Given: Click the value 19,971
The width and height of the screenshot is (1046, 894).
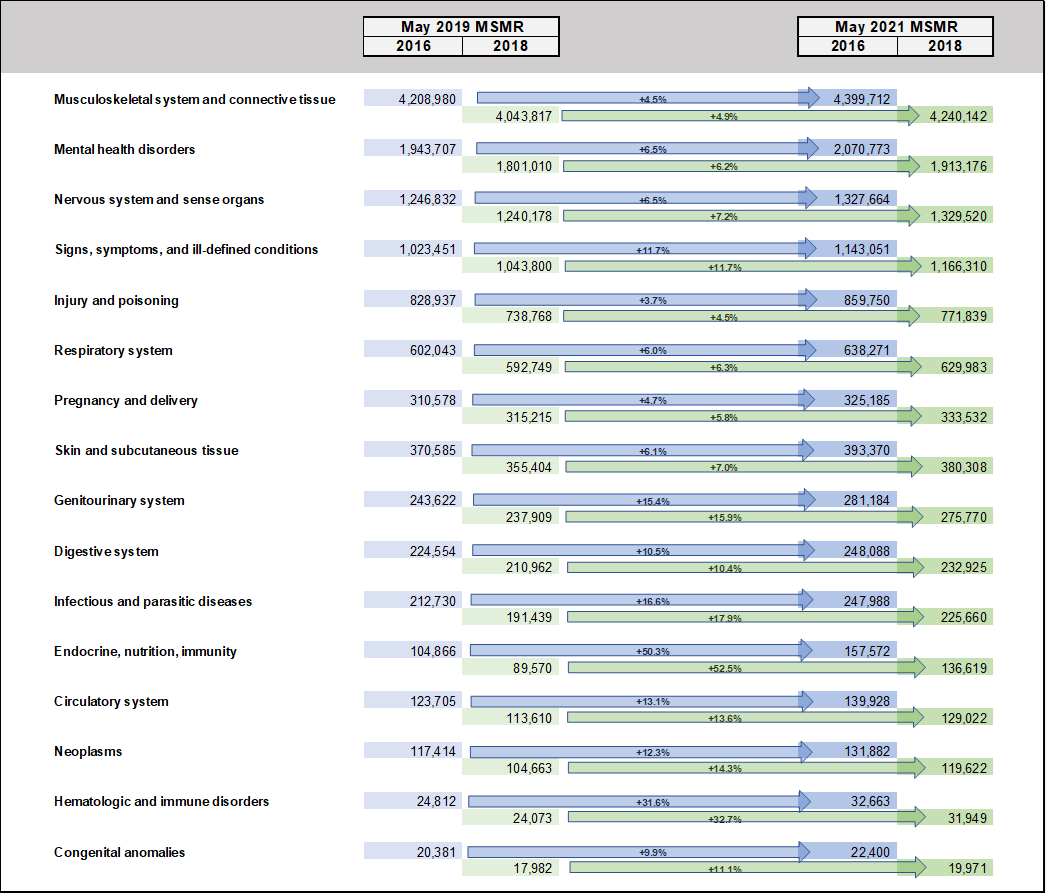Looking at the screenshot, I should click(967, 868).
